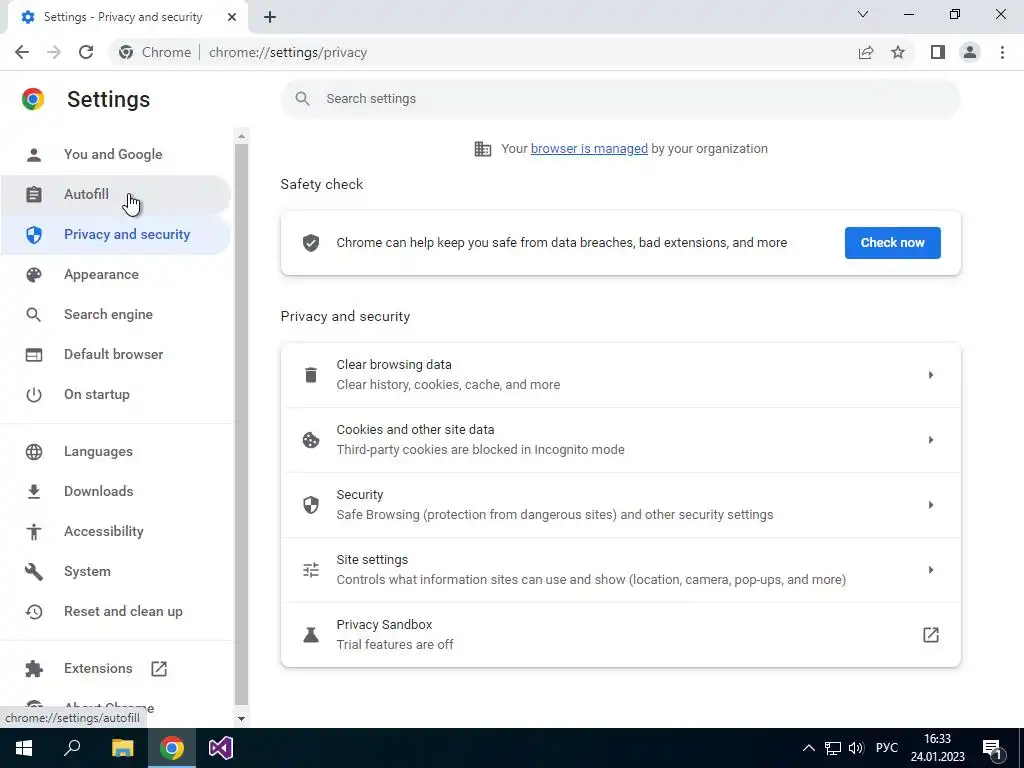Toggle the side panel icon

click(x=938, y=52)
